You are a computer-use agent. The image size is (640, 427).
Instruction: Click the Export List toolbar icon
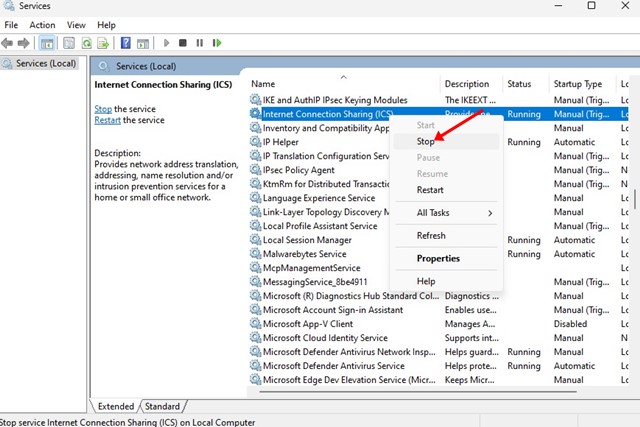click(x=104, y=43)
